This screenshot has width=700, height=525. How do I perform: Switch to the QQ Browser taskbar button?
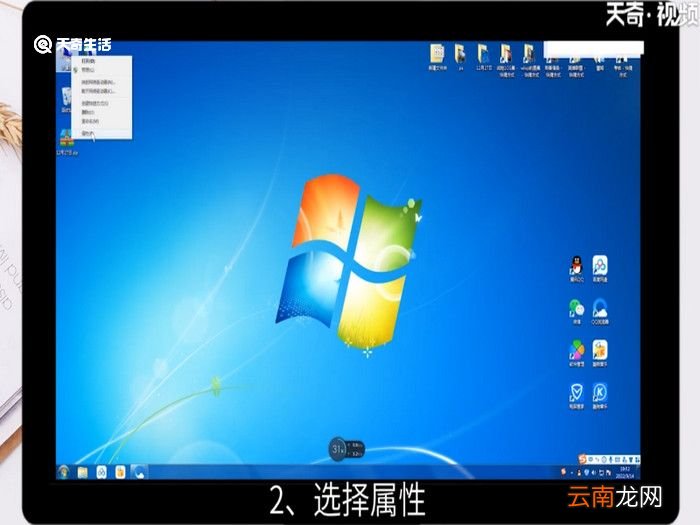[139, 472]
